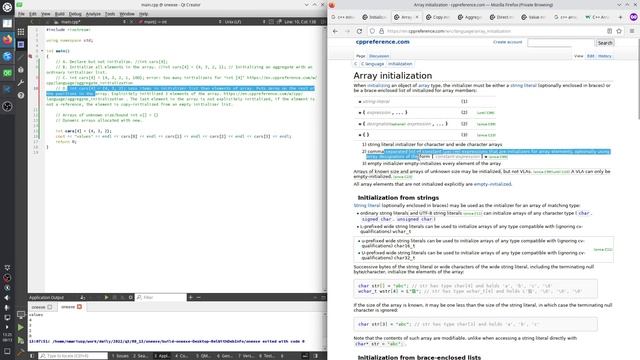Open the Build menu in Qt Creator
Image resolution: width=640 pixels, height=360 pixels.
(60, 14)
